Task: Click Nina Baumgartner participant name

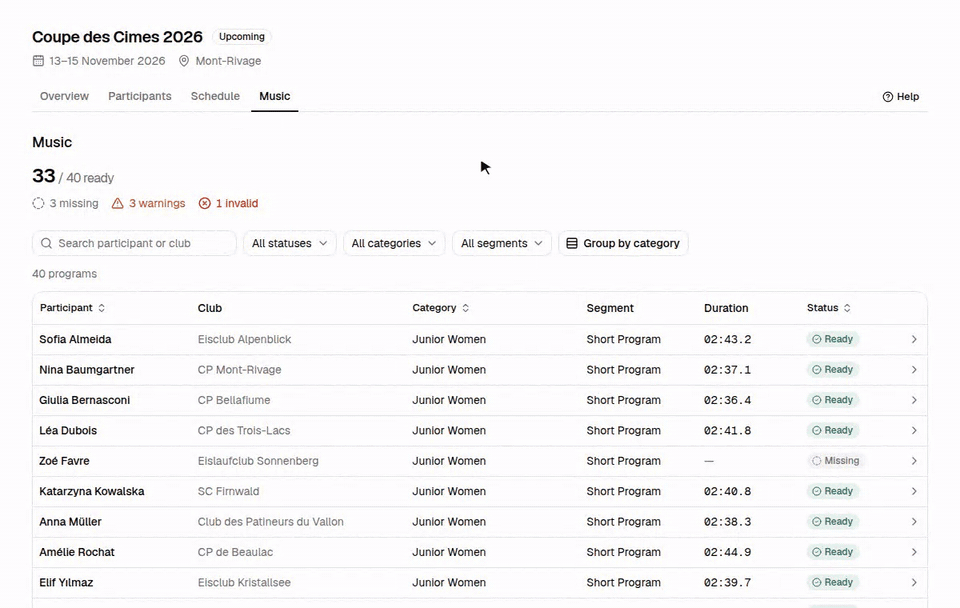Action: (x=87, y=370)
